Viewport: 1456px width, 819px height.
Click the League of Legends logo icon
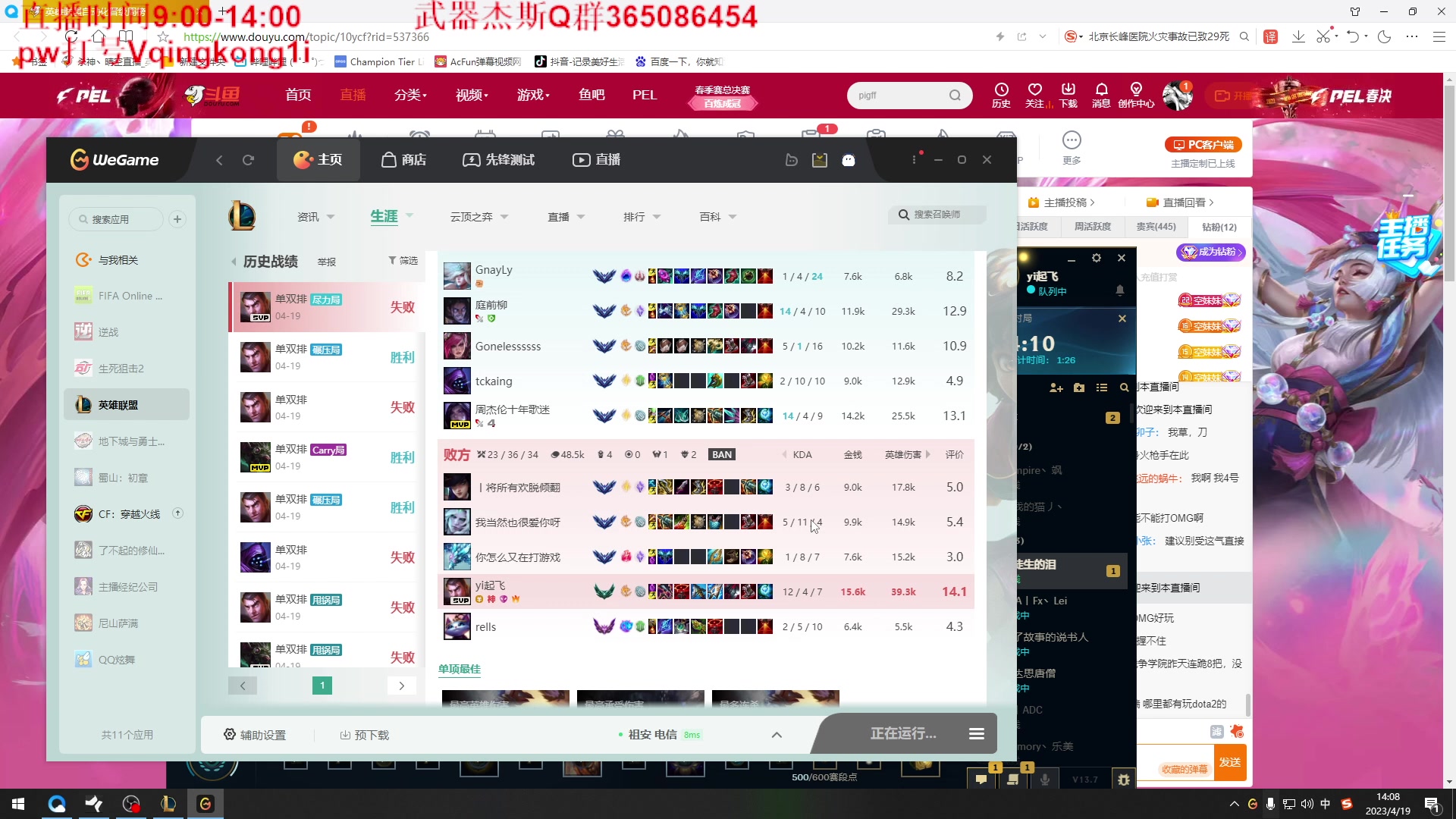[241, 216]
